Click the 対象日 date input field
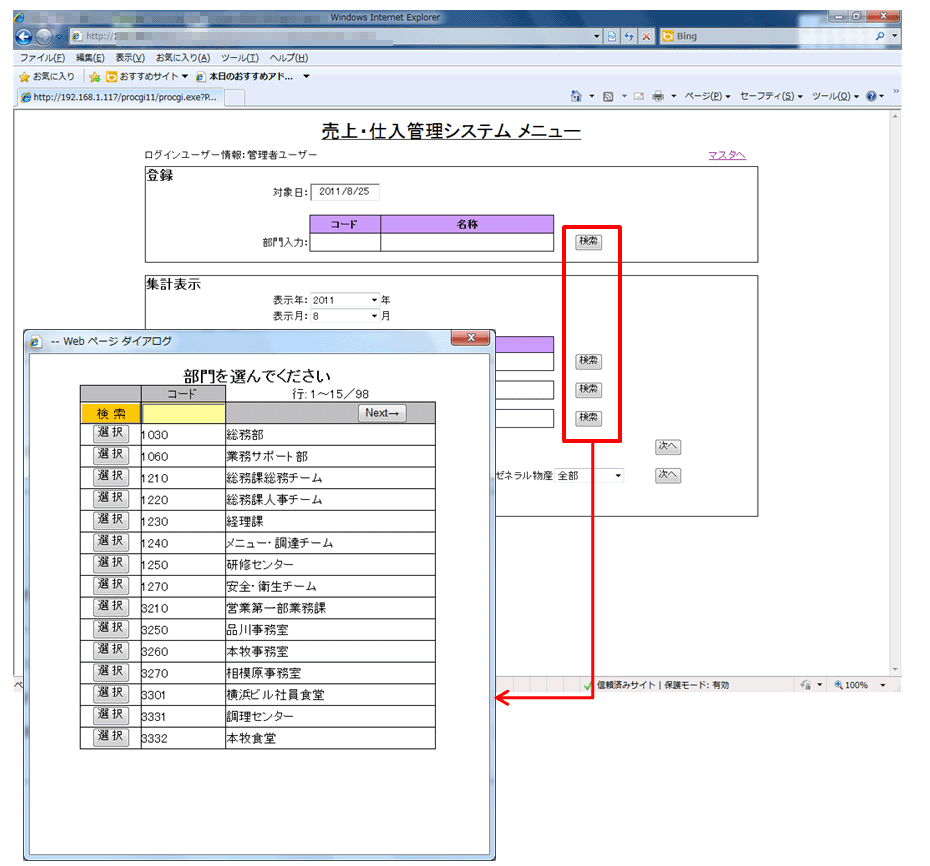The height and width of the screenshot is (866, 930). click(345, 192)
